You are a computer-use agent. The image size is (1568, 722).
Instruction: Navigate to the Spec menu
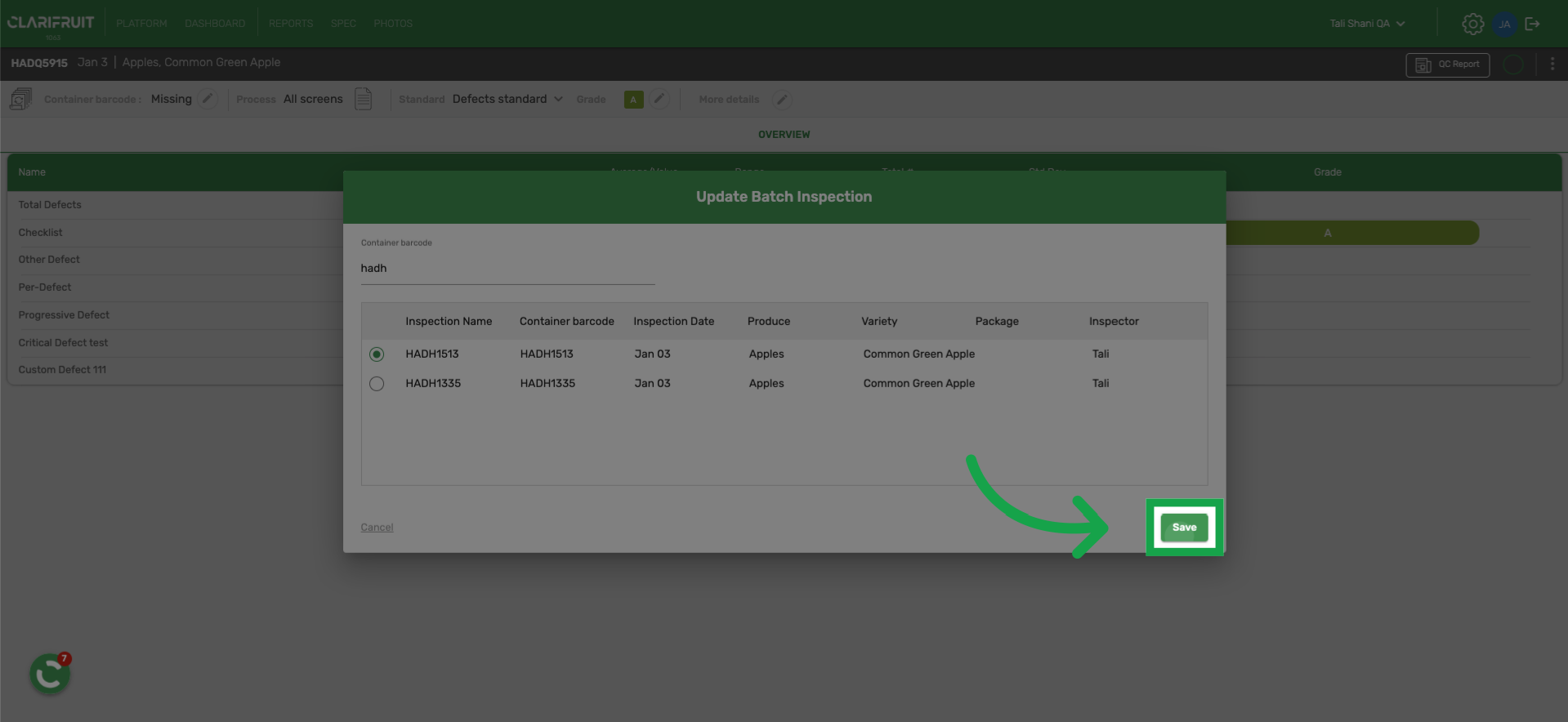click(x=343, y=24)
